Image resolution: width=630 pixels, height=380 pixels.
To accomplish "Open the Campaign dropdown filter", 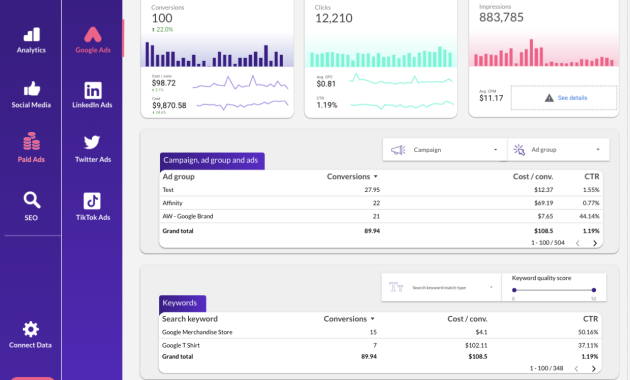I will [445, 150].
